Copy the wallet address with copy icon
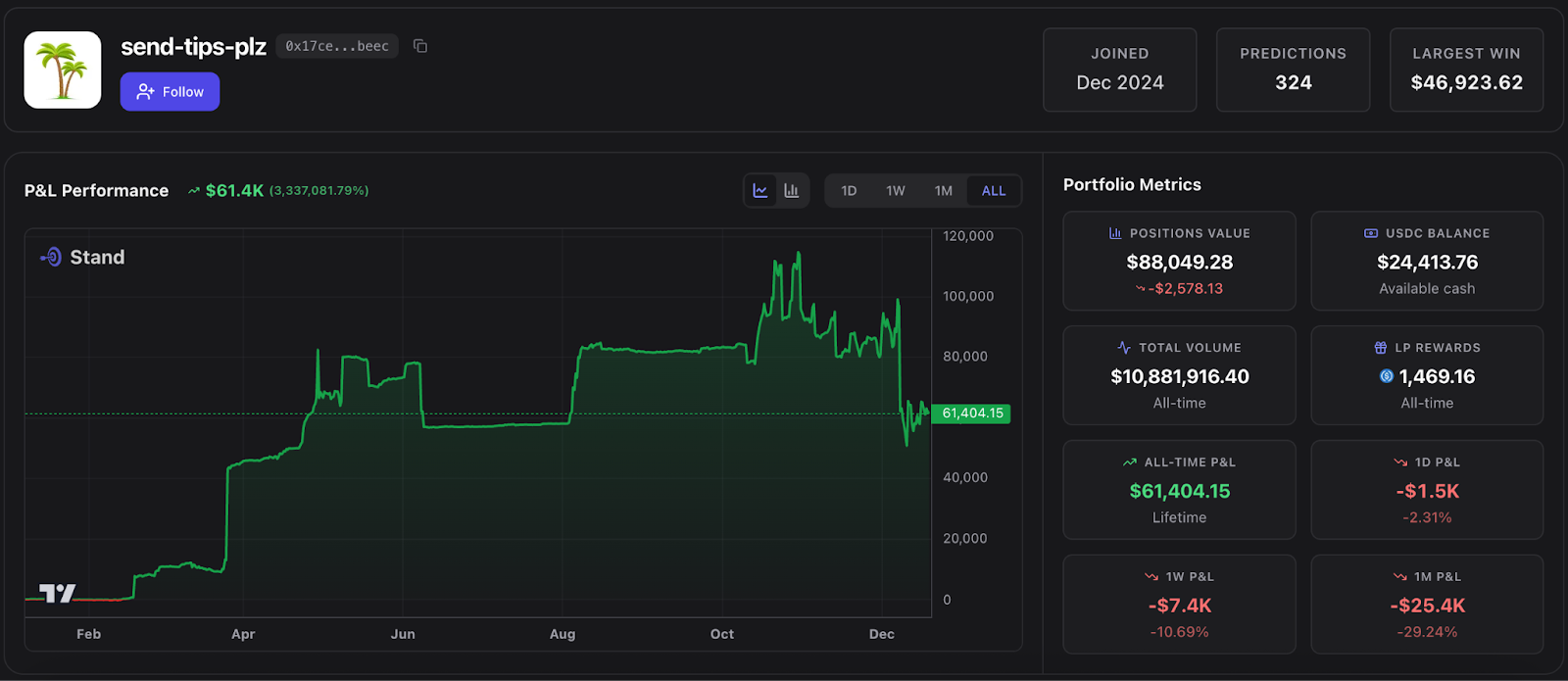The width and height of the screenshot is (1568, 681). click(x=420, y=46)
